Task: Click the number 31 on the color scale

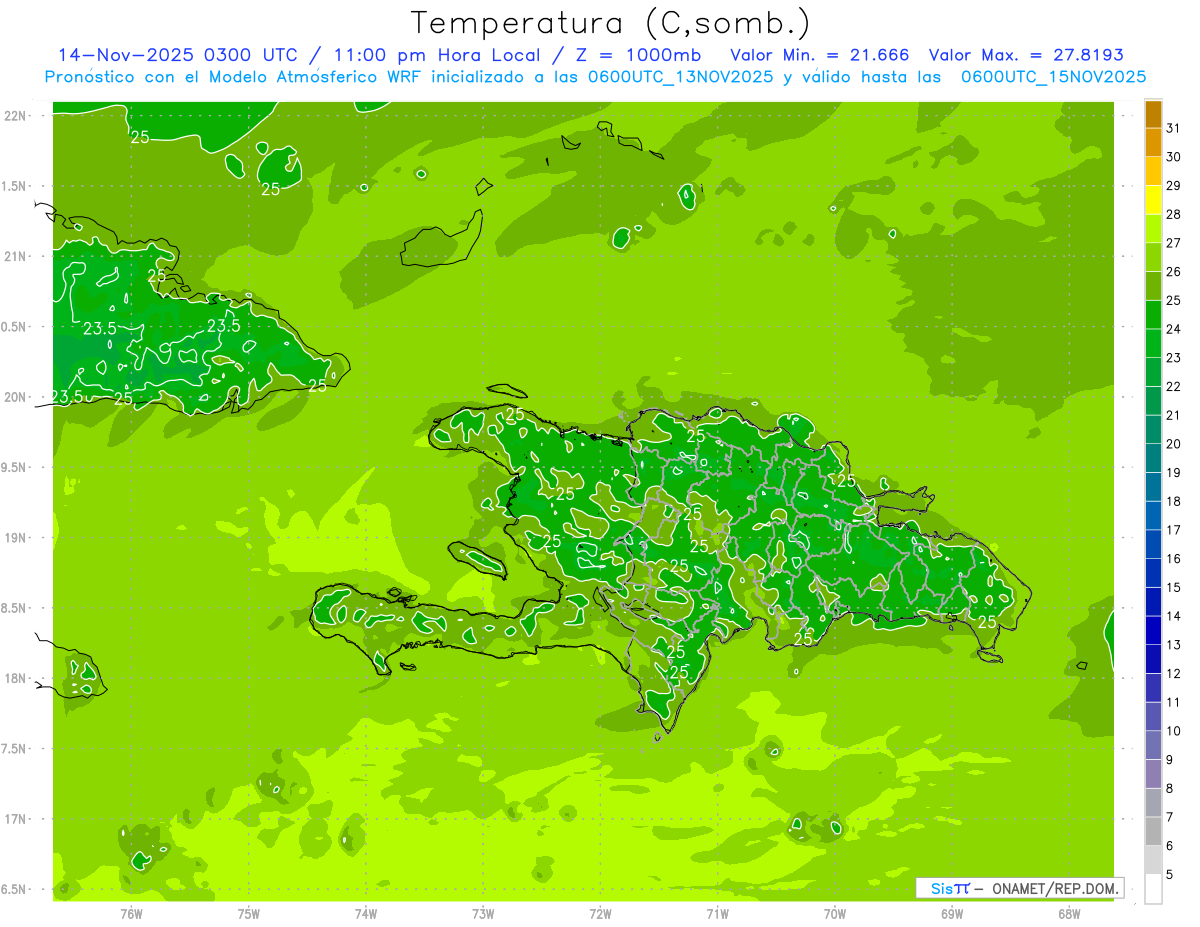Action: click(x=1173, y=127)
